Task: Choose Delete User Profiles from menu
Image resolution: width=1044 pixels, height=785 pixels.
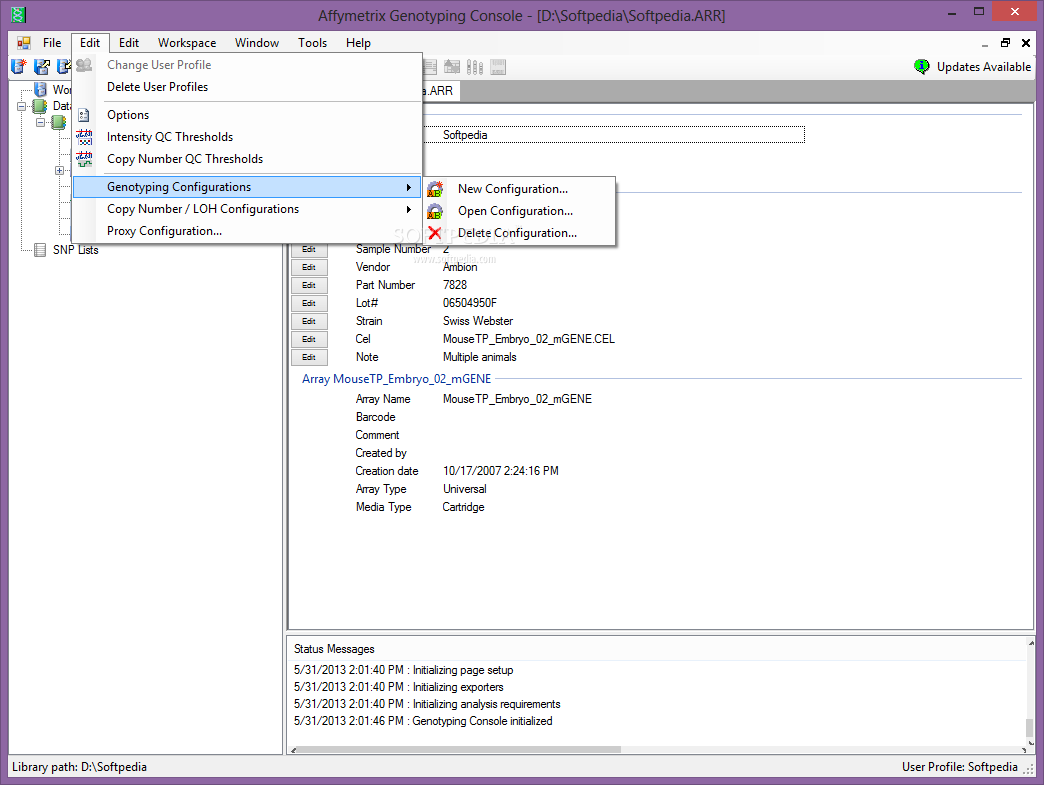Action: pos(246,87)
